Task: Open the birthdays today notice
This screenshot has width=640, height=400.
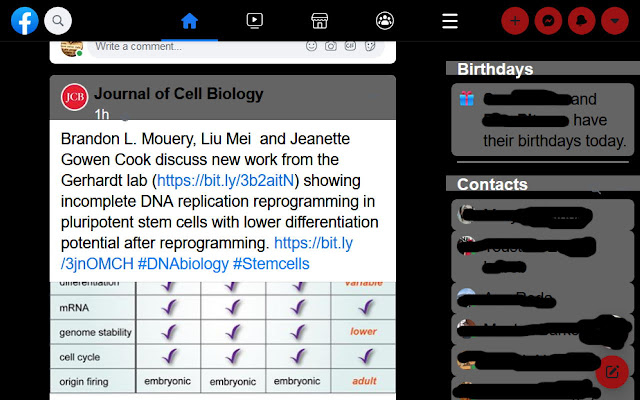Action: (542, 120)
